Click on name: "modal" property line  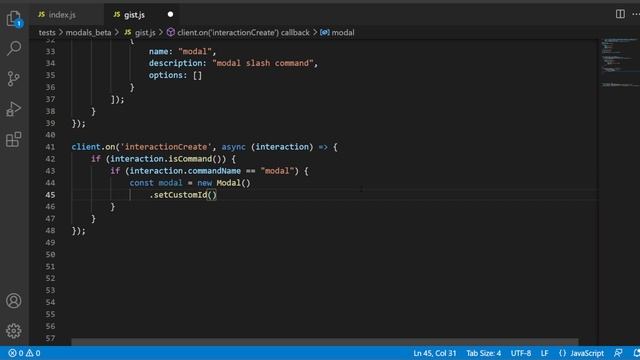[182, 51]
